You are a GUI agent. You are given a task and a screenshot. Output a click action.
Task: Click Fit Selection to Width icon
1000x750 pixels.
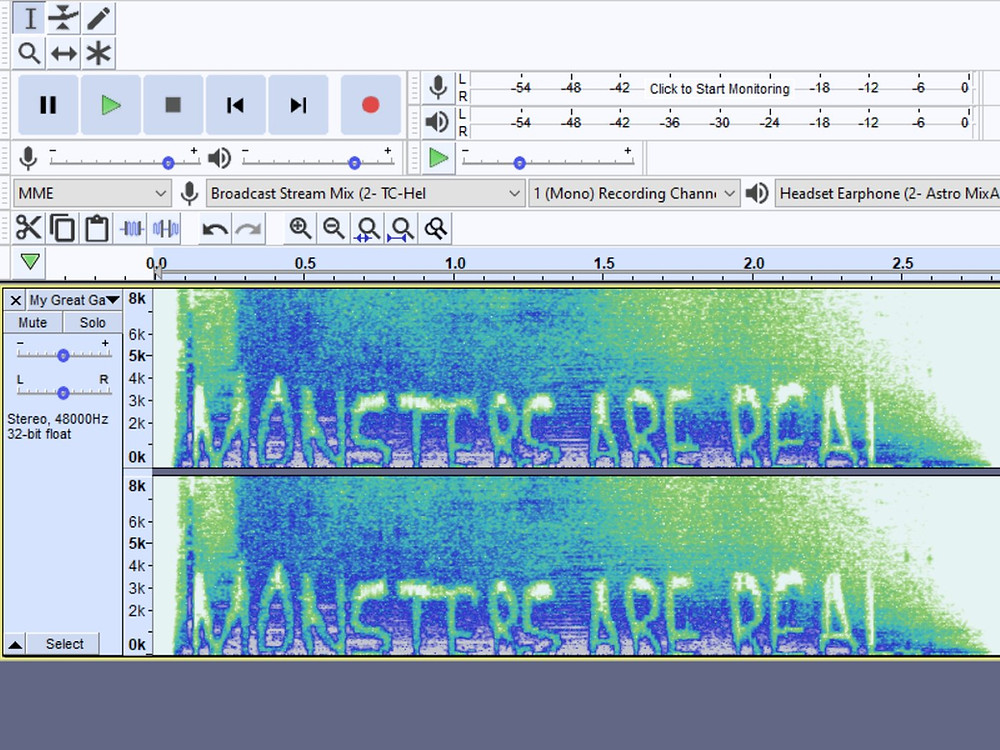(367, 228)
